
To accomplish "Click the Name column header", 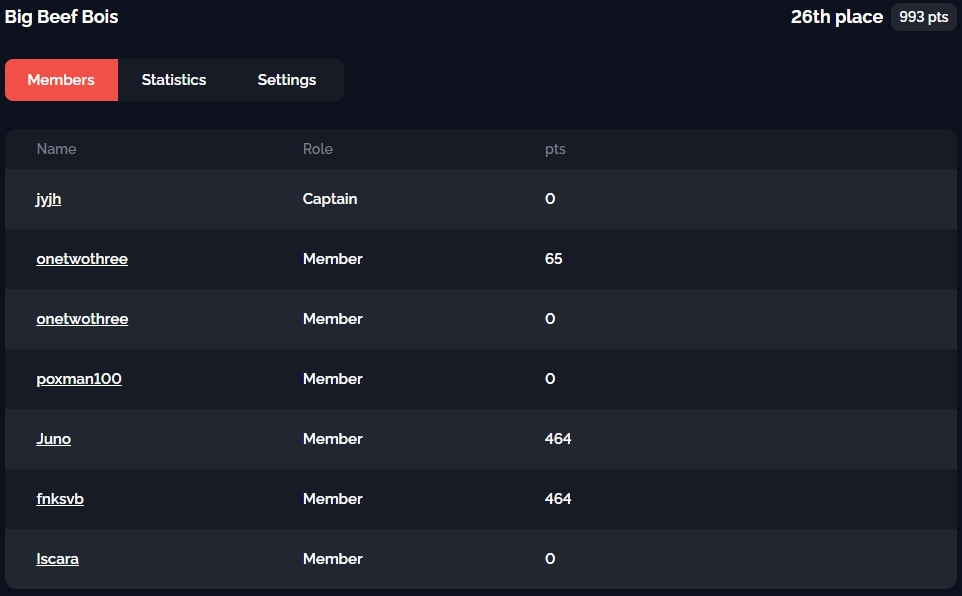I will [57, 149].
